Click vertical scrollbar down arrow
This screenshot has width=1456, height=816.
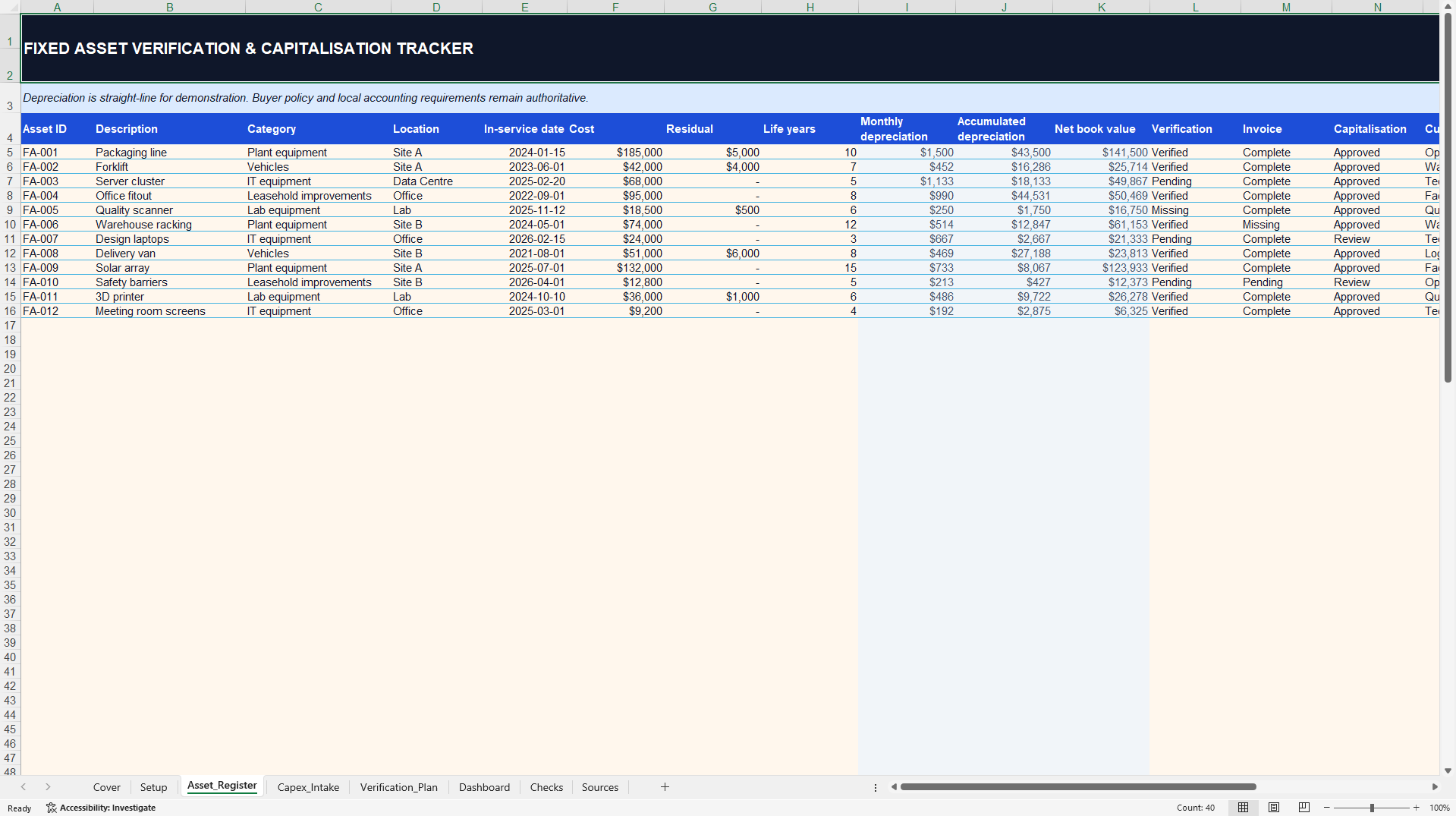pyautogui.click(x=1448, y=770)
